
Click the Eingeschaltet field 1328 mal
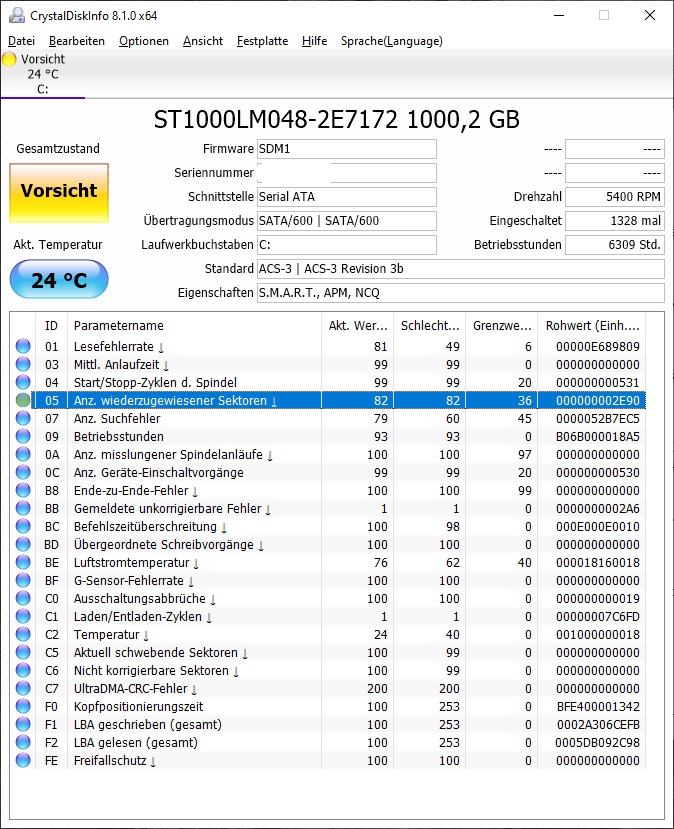[x=615, y=221]
